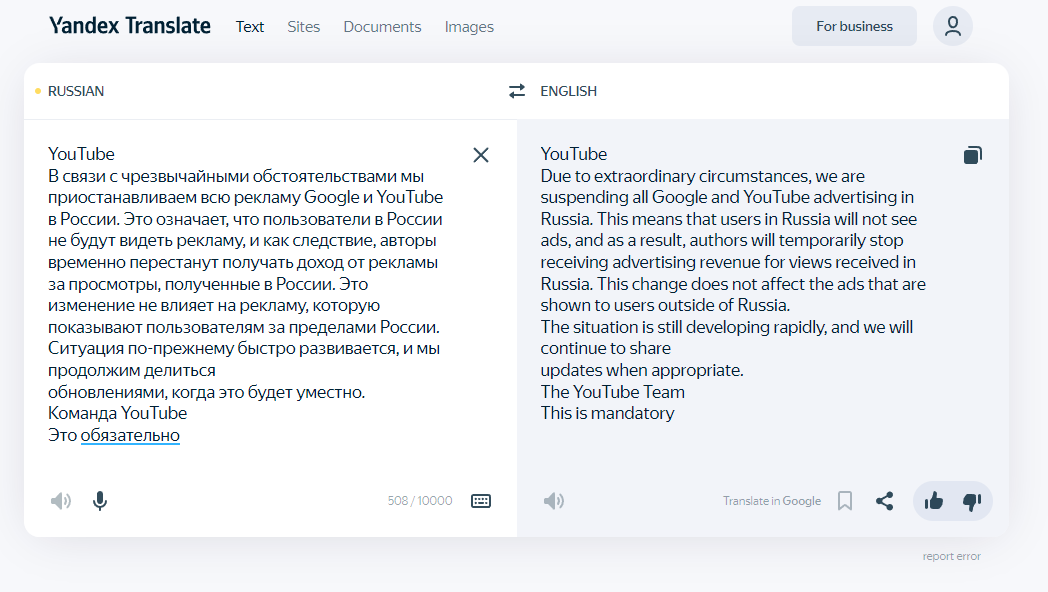Screen dimensions: 1048x592
Task: Click the For business button
Action: pos(854,27)
